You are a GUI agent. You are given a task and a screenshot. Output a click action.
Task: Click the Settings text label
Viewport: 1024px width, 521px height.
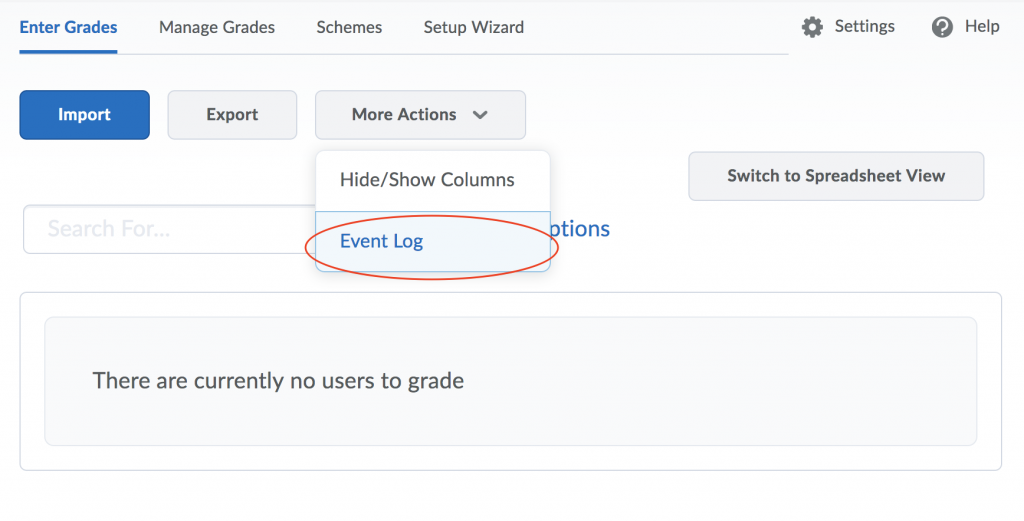pos(865,27)
